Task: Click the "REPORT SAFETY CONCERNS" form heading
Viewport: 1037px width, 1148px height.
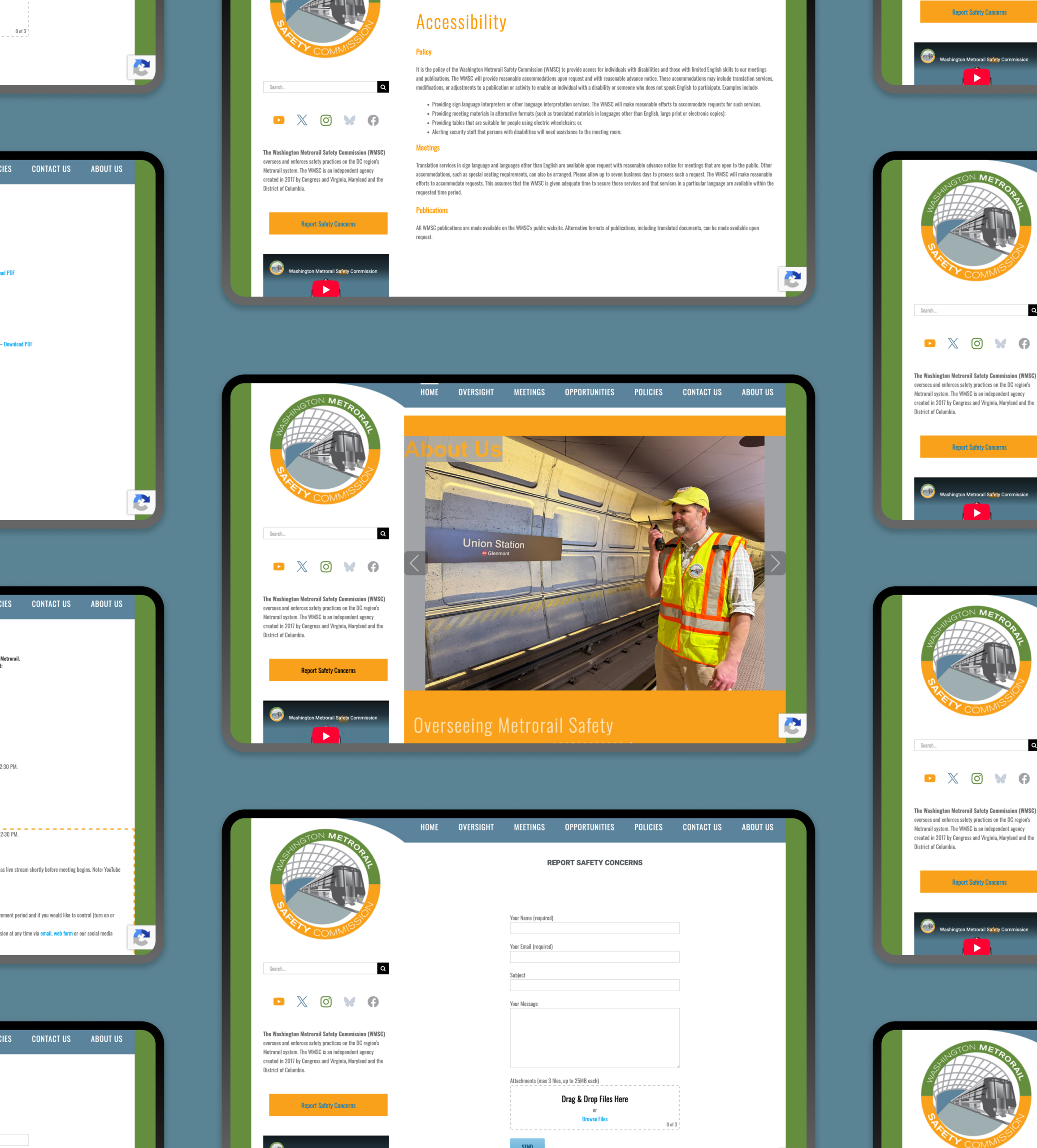Action: click(x=594, y=863)
